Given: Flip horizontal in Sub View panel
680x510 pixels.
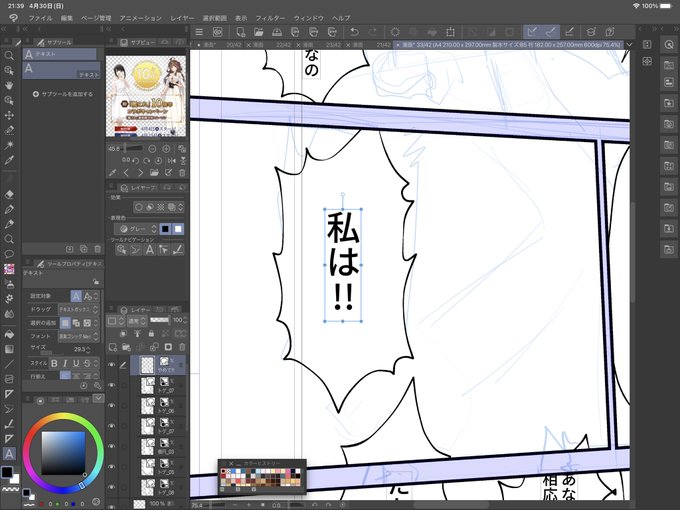Looking at the screenshot, I should (172, 160).
